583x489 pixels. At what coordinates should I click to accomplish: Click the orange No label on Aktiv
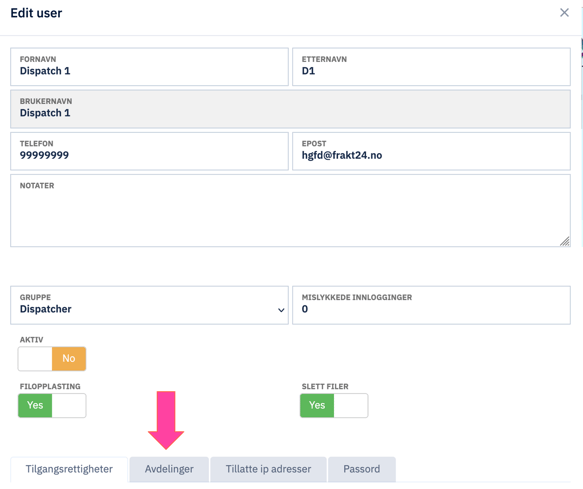click(69, 358)
